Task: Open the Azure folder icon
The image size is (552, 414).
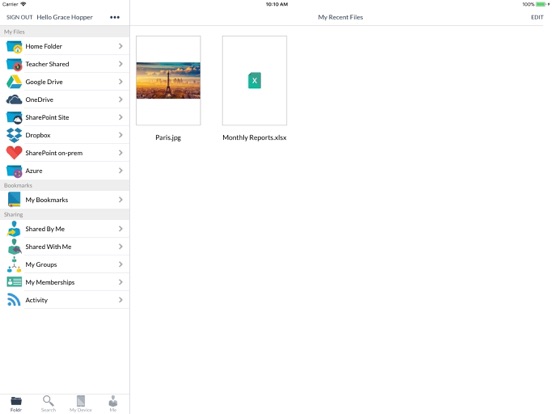Action: (x=14, y=171)
